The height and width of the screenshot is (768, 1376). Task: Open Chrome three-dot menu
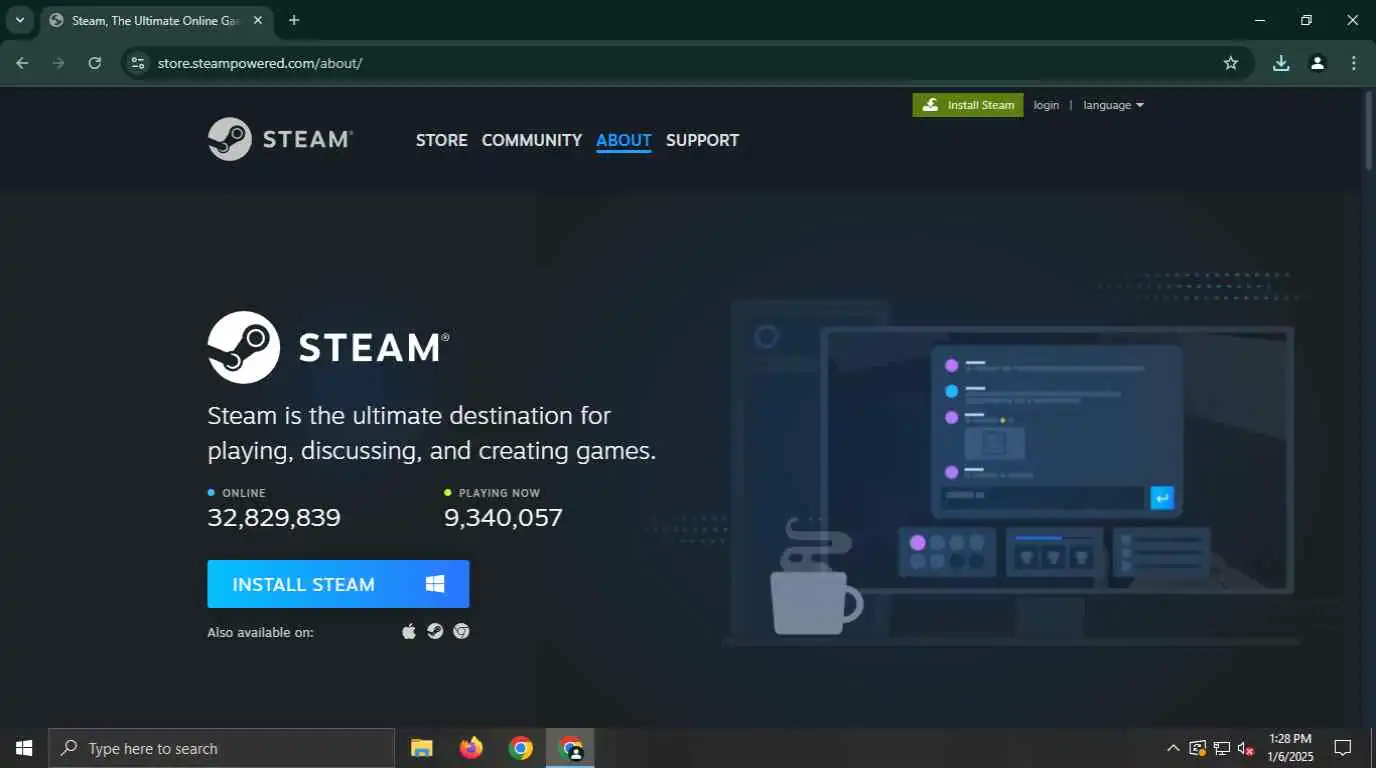click(x=1354, y=63)
